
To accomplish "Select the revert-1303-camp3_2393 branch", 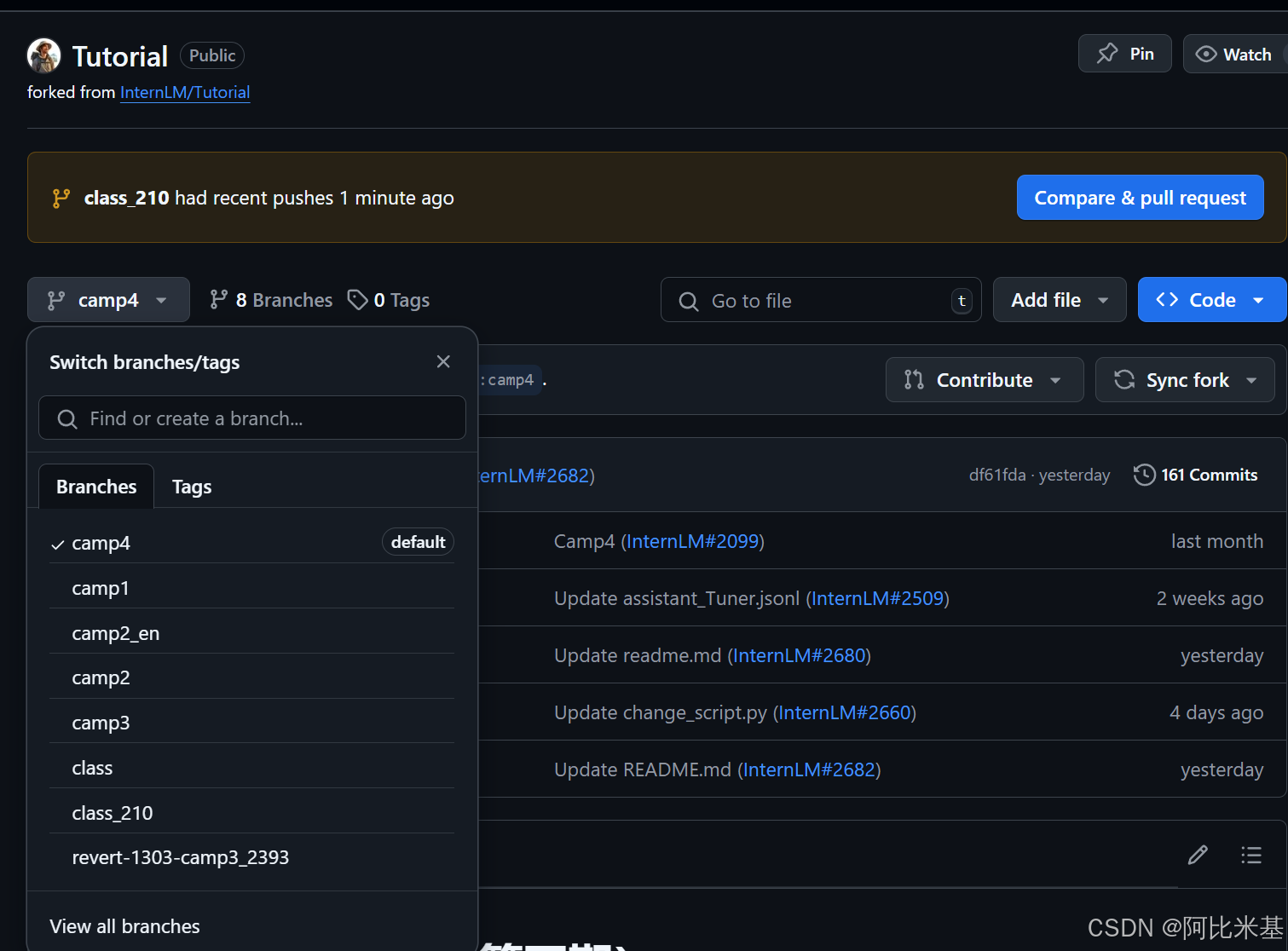I will pyautogui.click(x=252, y=857).
